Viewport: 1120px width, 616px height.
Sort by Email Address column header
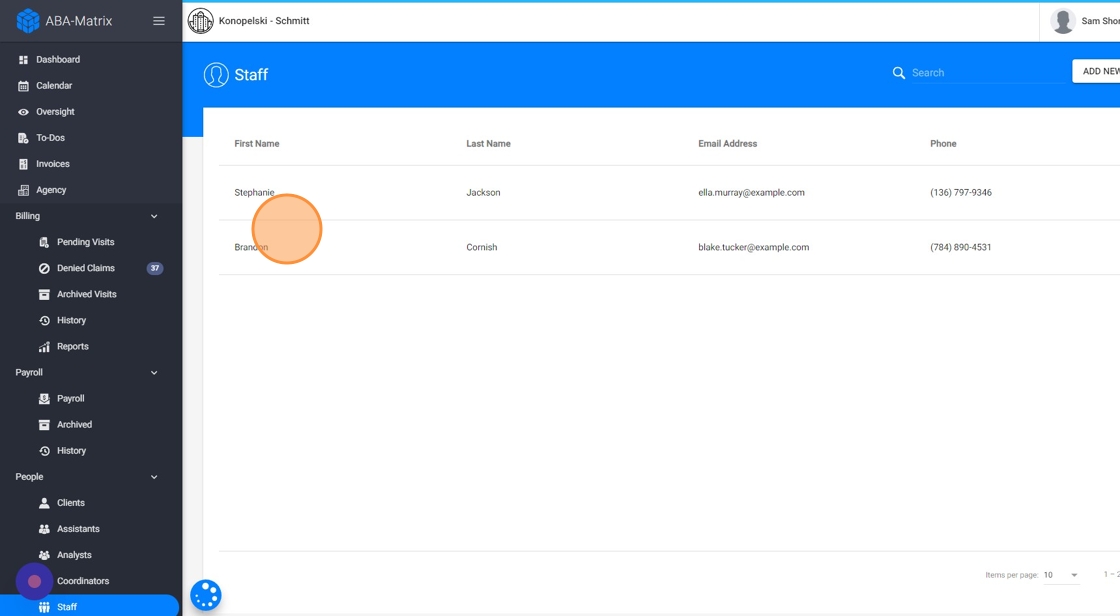click(x=728, y=144)
